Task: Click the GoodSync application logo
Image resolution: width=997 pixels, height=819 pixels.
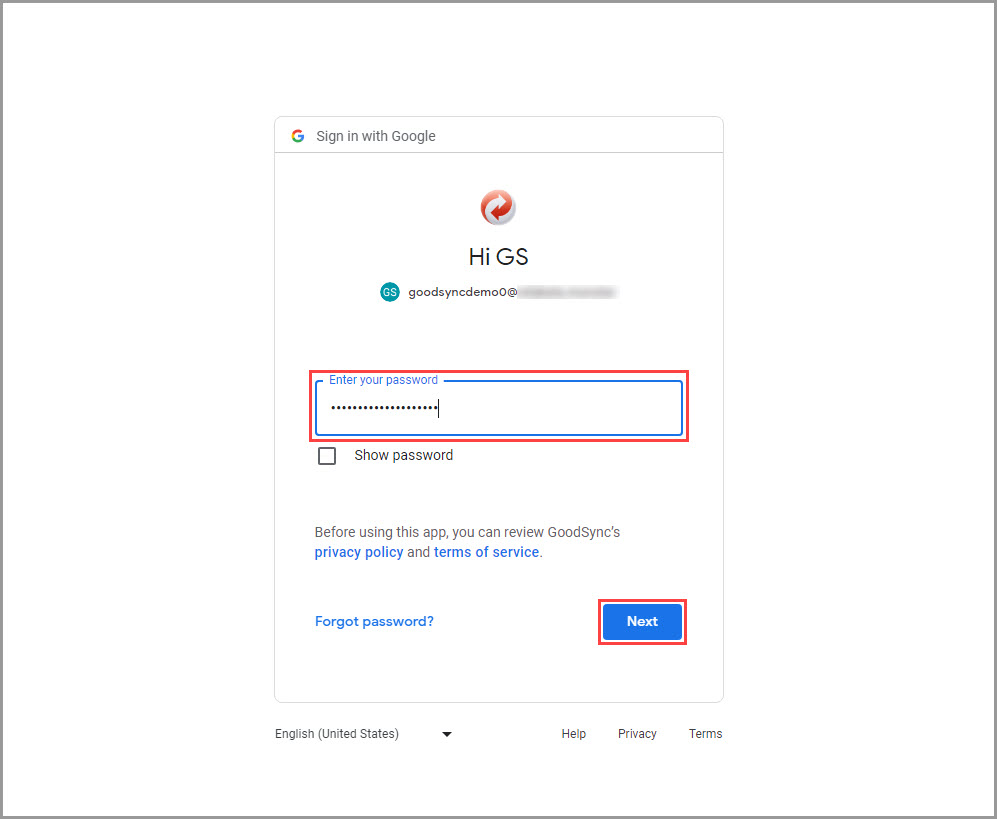Action: (498, 207)
